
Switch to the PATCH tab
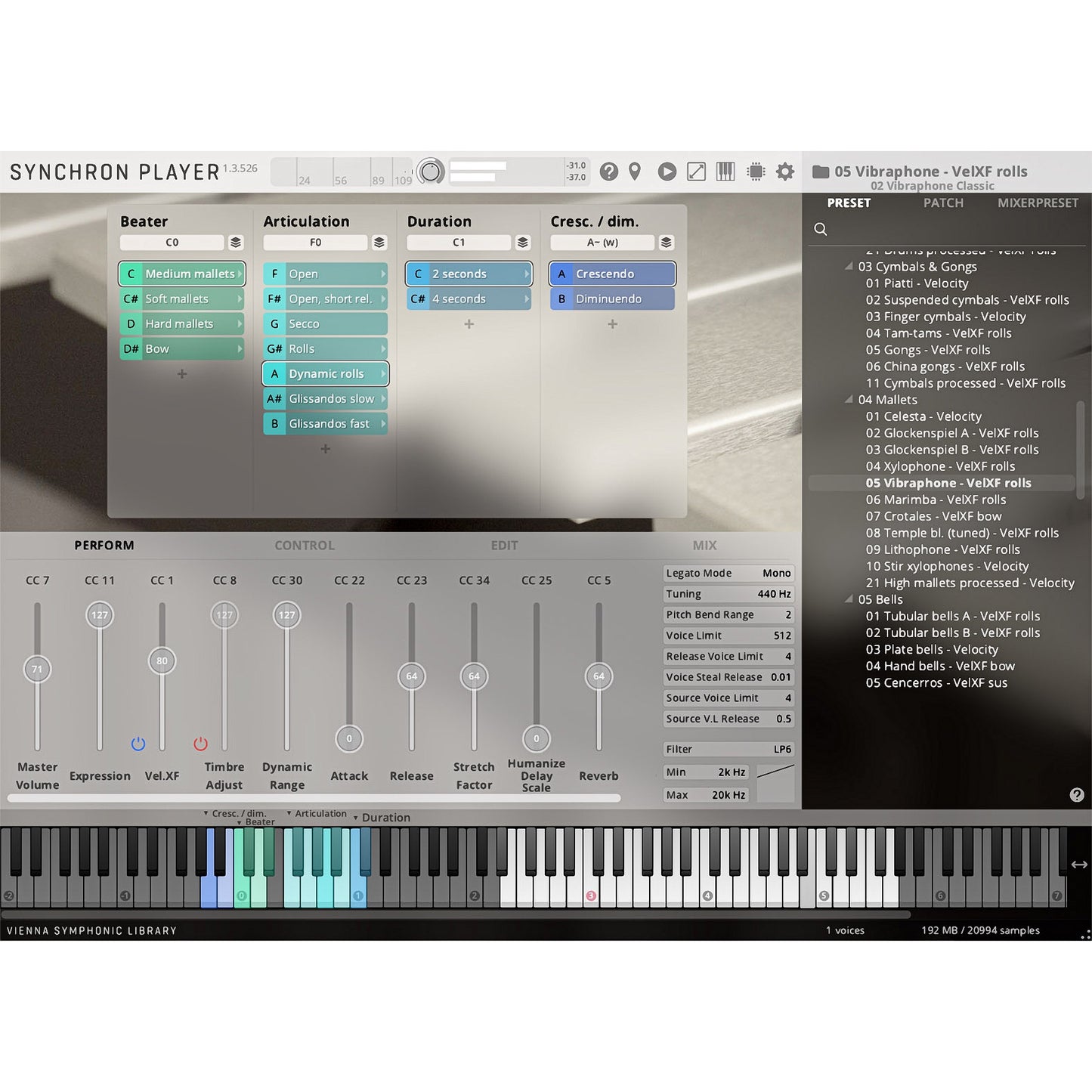point(943,203)
